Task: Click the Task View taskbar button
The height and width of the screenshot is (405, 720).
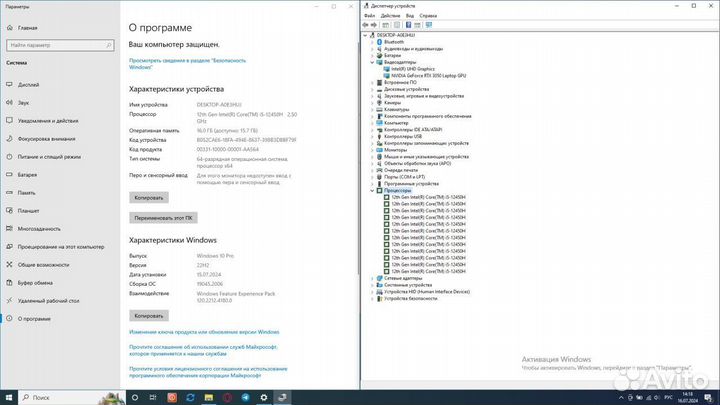Action: (x=153, y=398)
